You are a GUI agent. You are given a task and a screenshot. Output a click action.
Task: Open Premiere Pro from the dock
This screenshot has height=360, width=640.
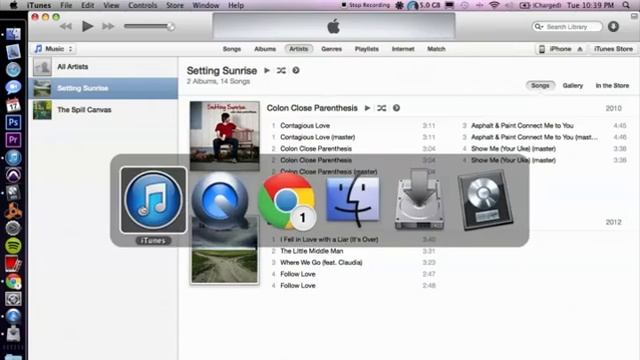13,140
